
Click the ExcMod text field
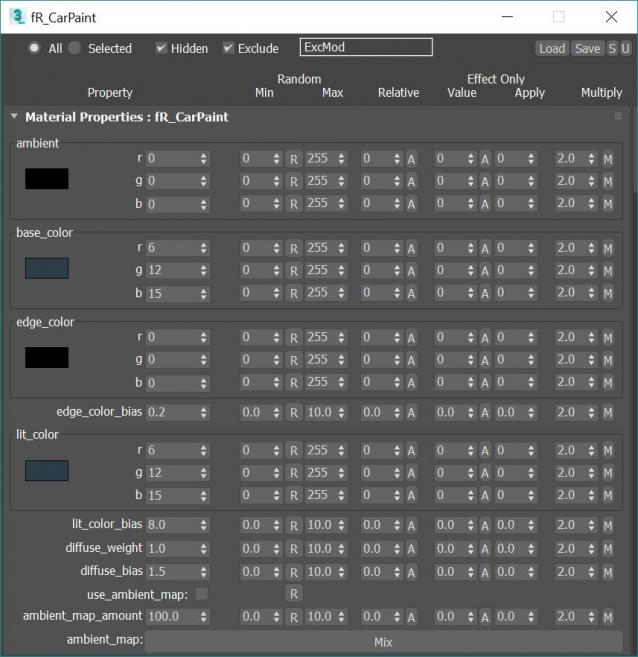[x=365, y=48]
